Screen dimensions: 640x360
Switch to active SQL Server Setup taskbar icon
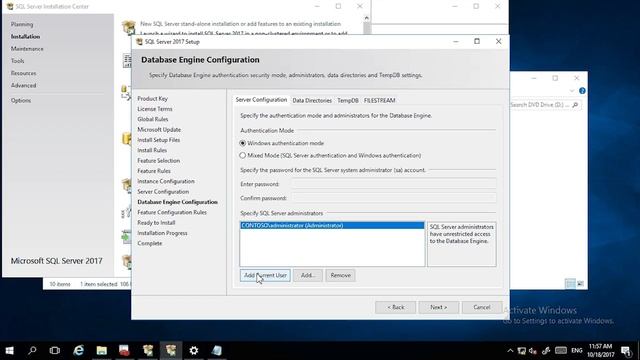pos(171,350)
